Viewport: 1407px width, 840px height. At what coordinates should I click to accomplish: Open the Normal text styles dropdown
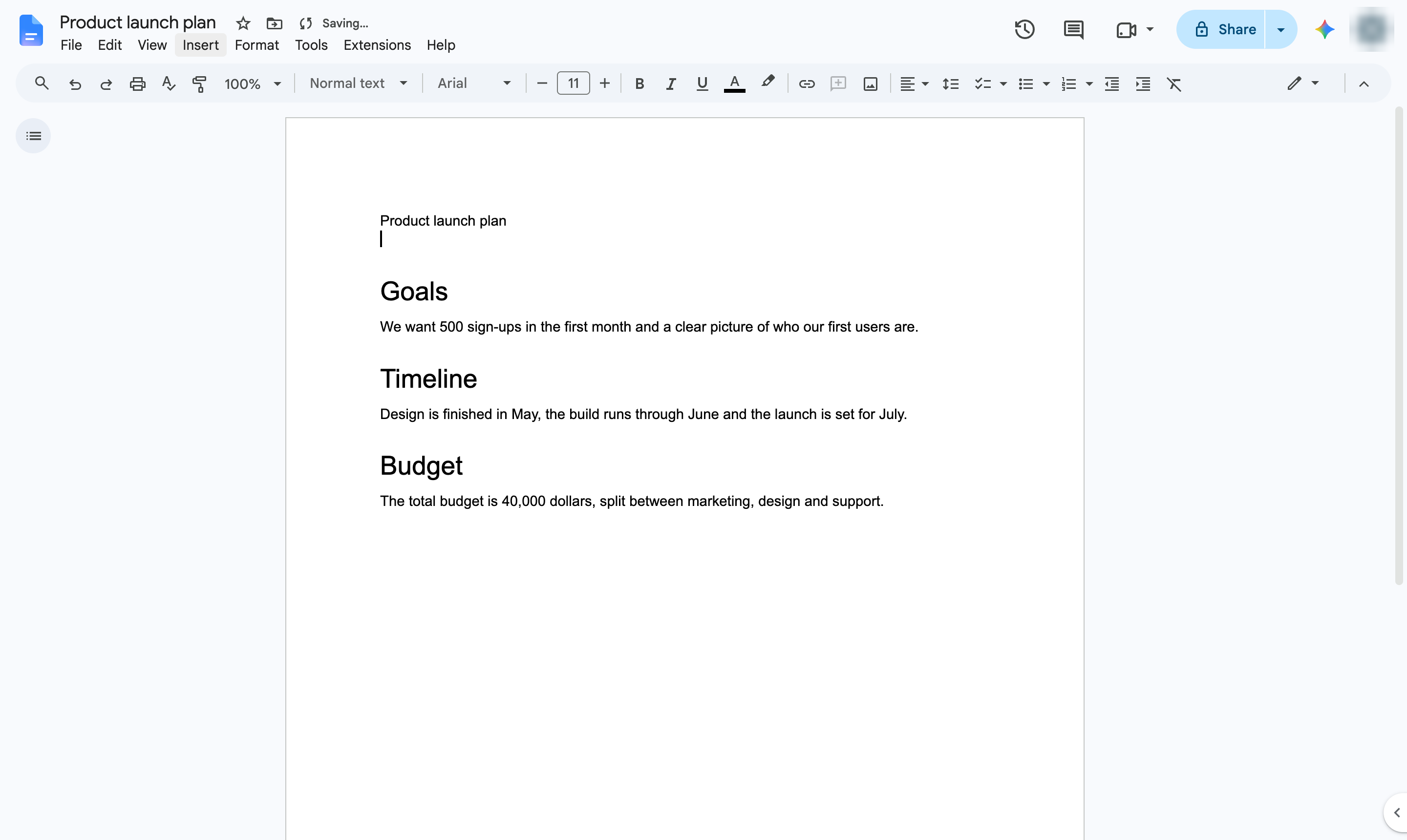[358, 84]
